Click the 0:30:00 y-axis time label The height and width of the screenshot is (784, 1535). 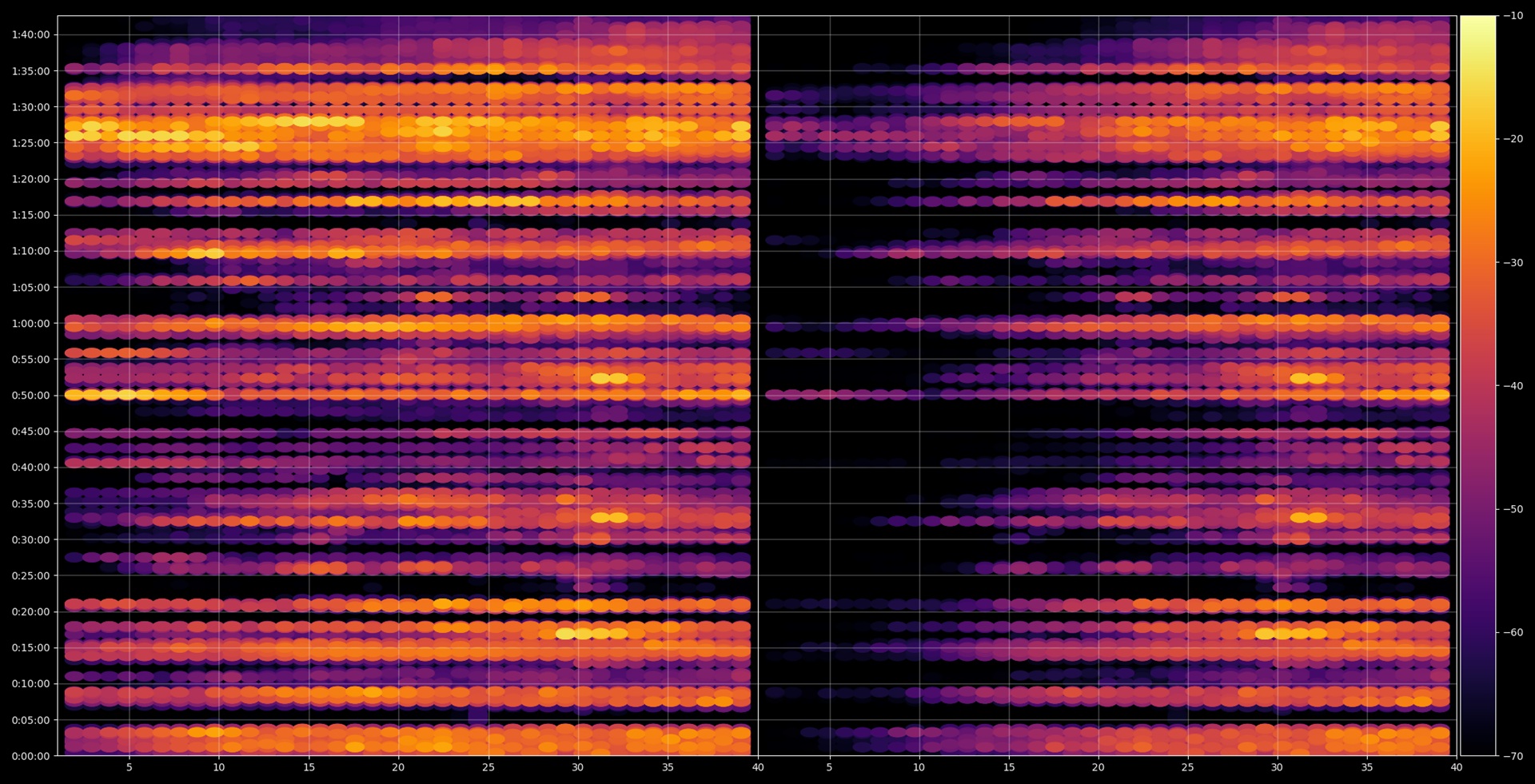(x=30, y=540)
